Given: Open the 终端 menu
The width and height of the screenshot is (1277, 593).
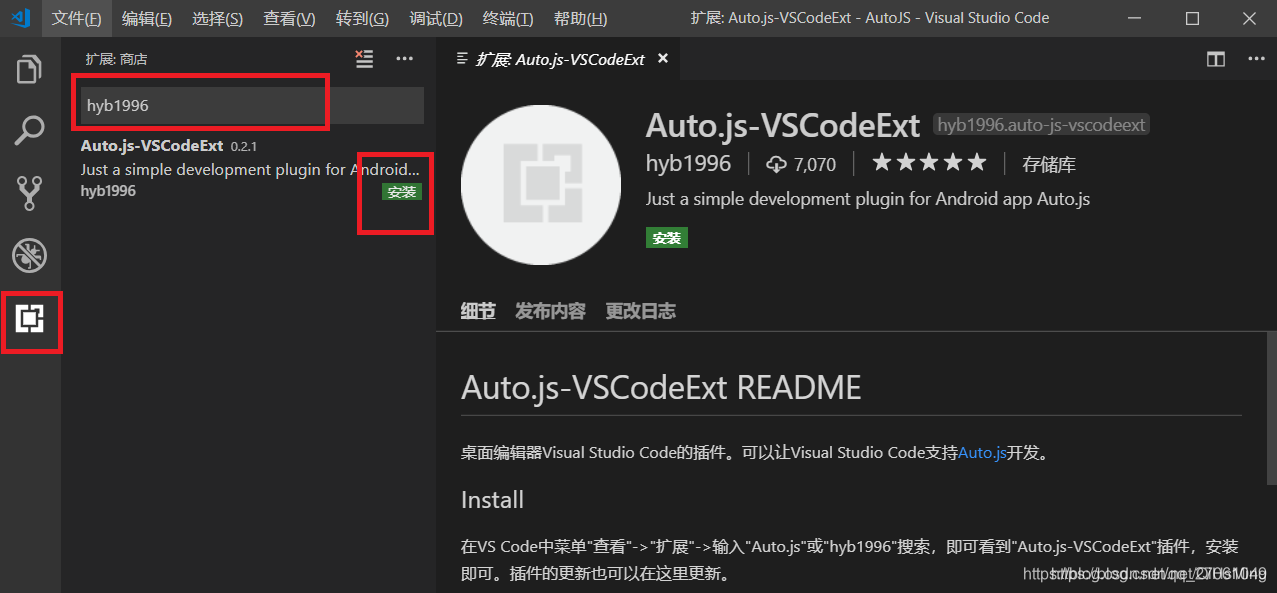Looking at the screenshot, I should tap(507, 18).
